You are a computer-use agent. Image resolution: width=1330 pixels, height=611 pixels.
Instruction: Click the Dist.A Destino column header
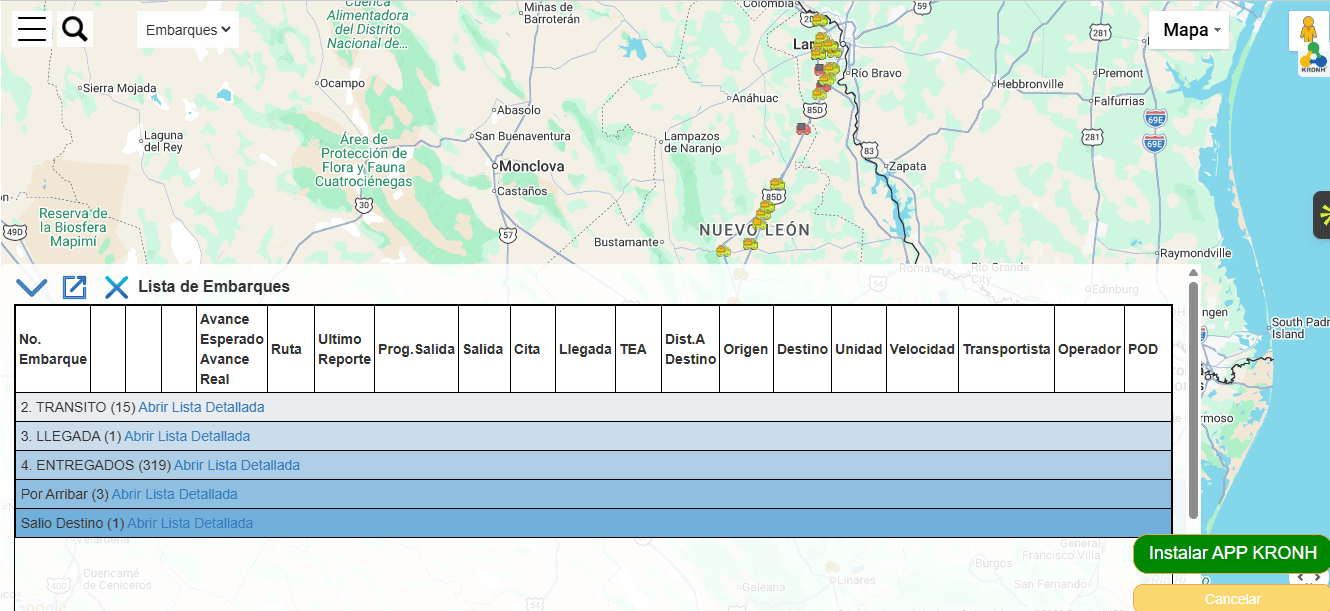click(691, 349)
